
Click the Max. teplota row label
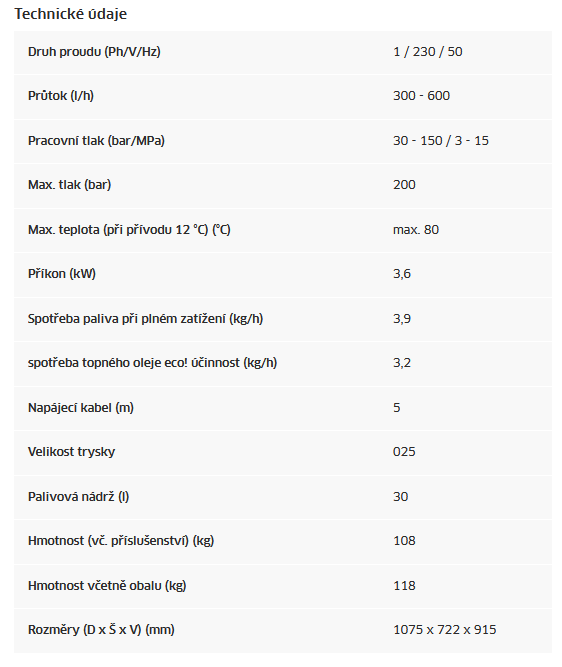129,230
